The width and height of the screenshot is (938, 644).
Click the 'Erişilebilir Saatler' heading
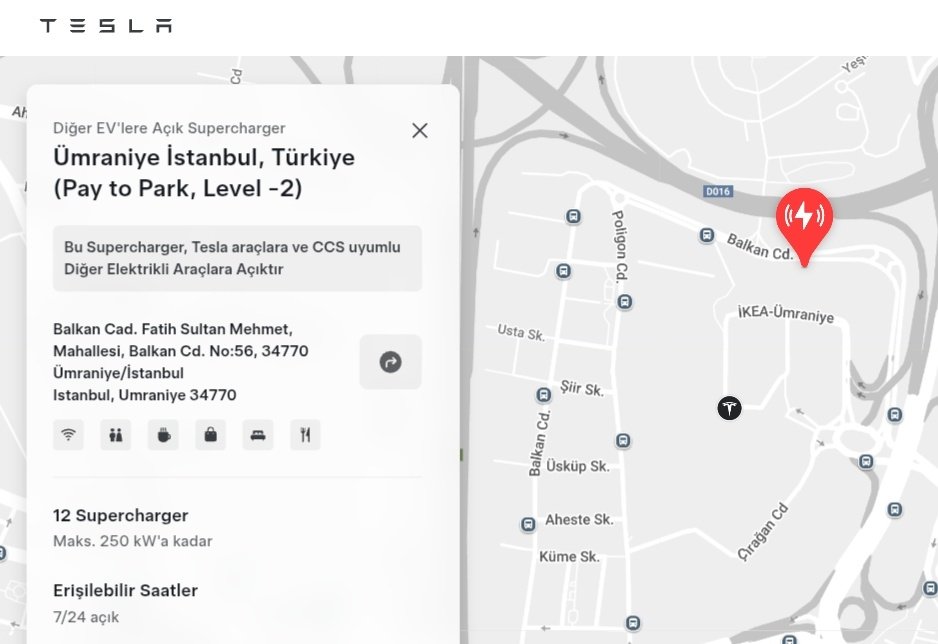coord(126,590)
